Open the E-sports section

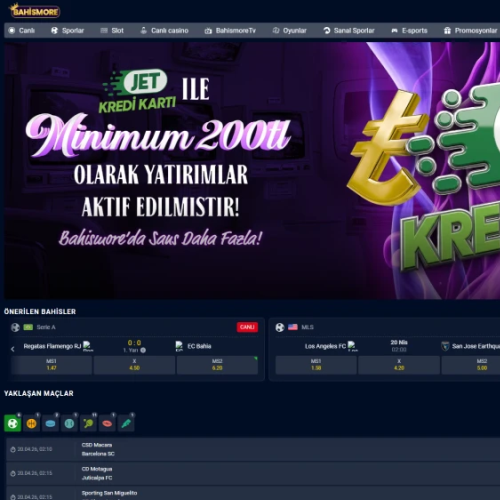click(409, 31)
